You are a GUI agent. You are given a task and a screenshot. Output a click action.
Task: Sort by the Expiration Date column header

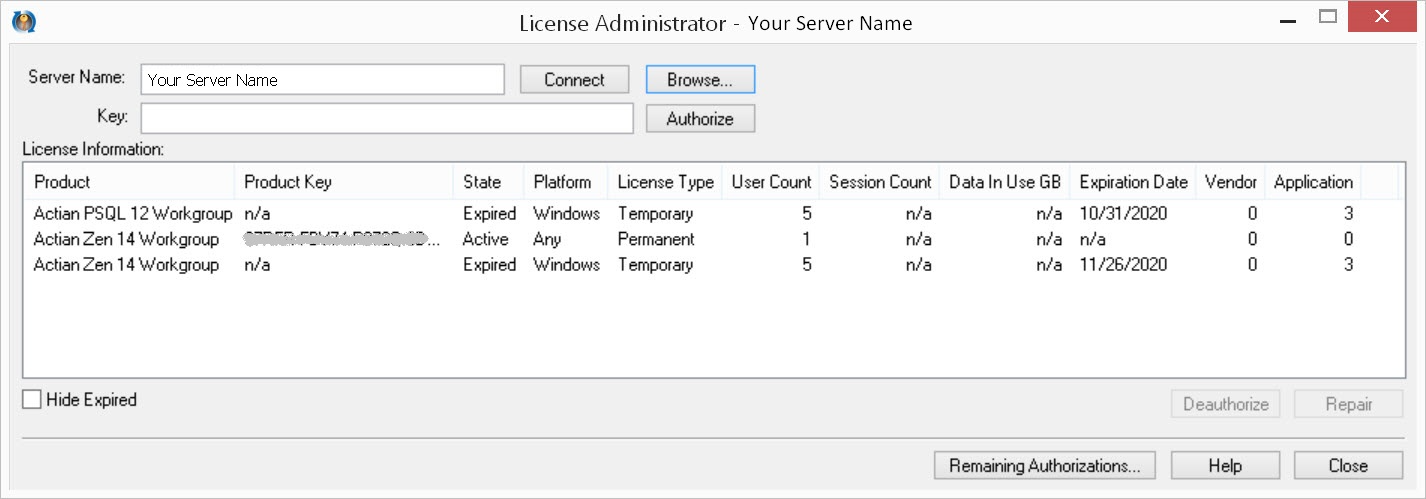[x=1133, y=182]
